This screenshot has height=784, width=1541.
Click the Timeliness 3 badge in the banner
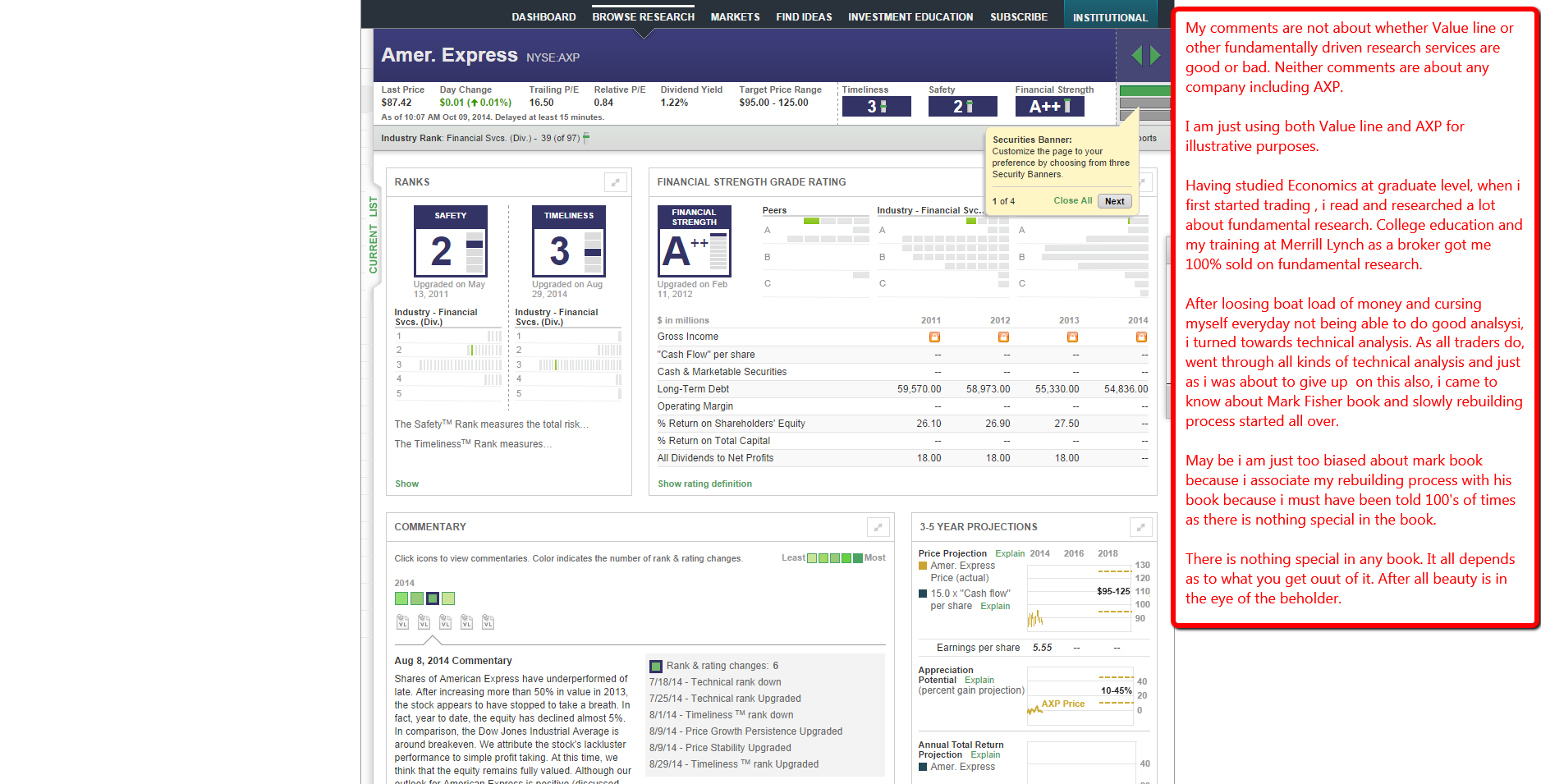pyautogui.click(x=877, y=106)
